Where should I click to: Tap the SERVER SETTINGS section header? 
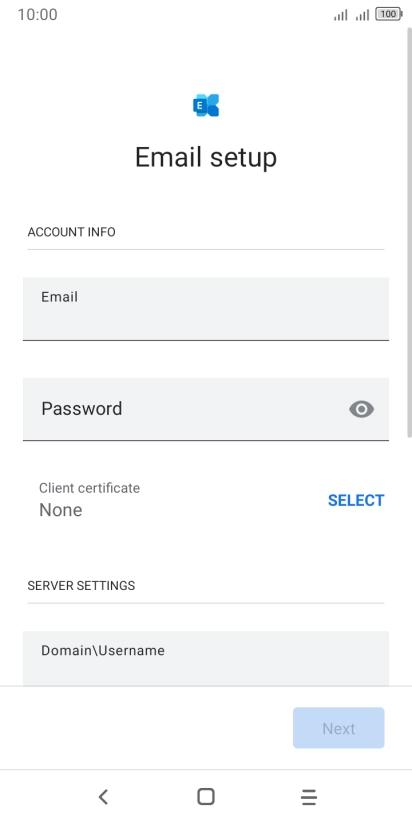[x=81, y=585]
